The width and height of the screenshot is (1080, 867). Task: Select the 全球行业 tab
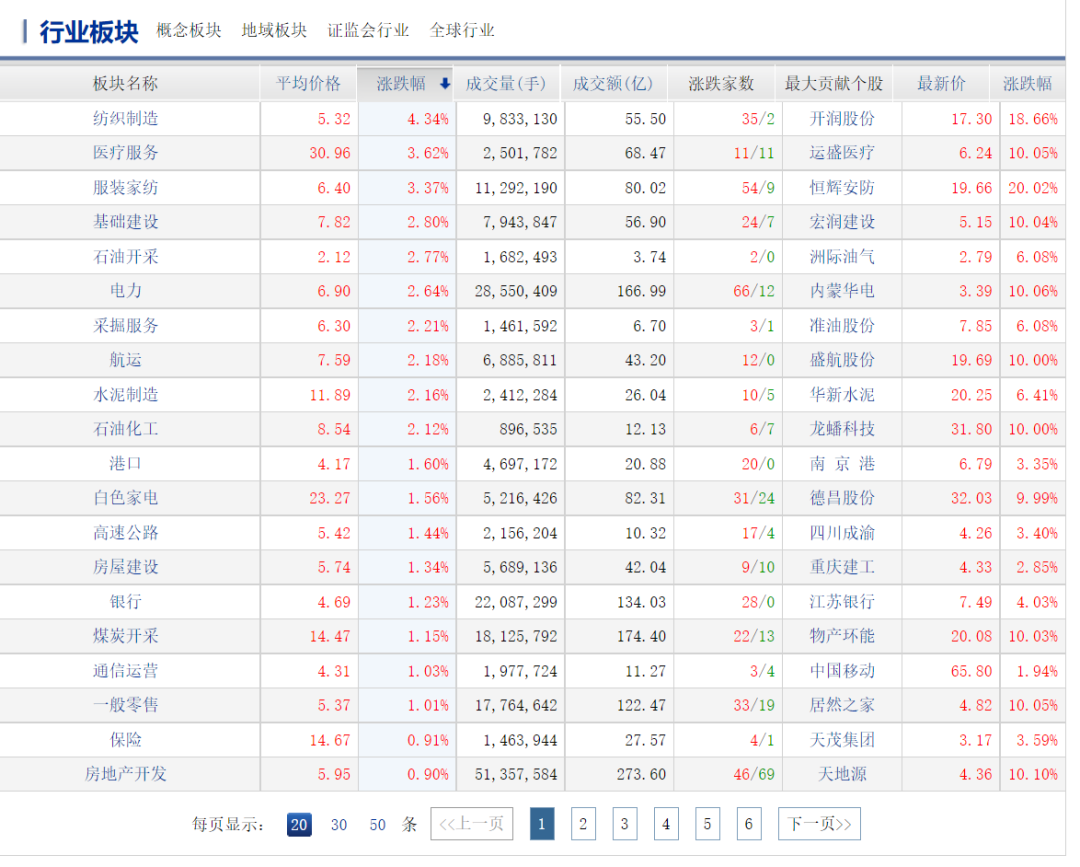tap(462, 30)
